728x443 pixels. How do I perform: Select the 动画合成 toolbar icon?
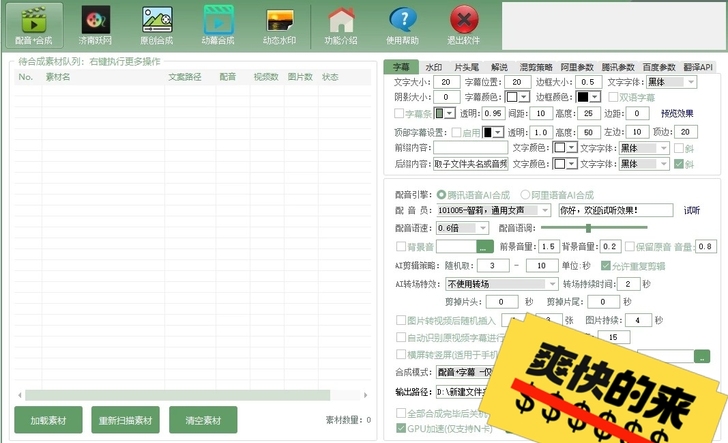(x=218, y=26)
